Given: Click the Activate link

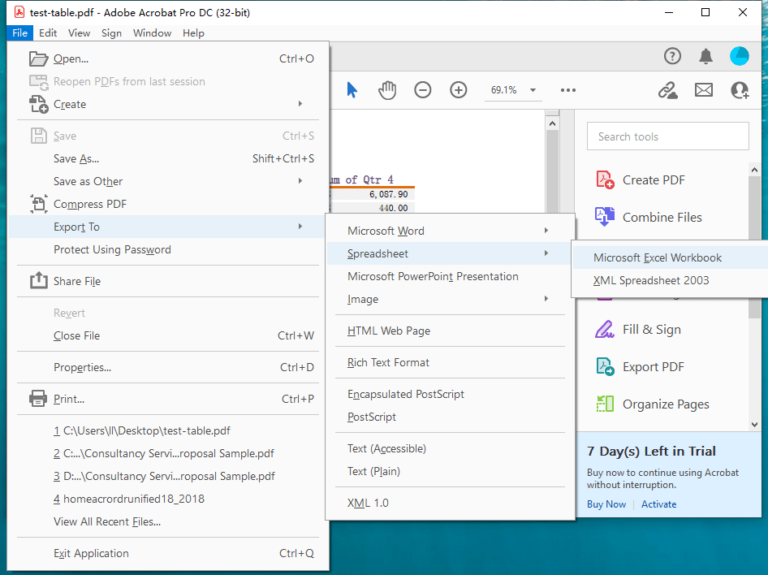Looking at the screenshot, I should coord(659,504).
